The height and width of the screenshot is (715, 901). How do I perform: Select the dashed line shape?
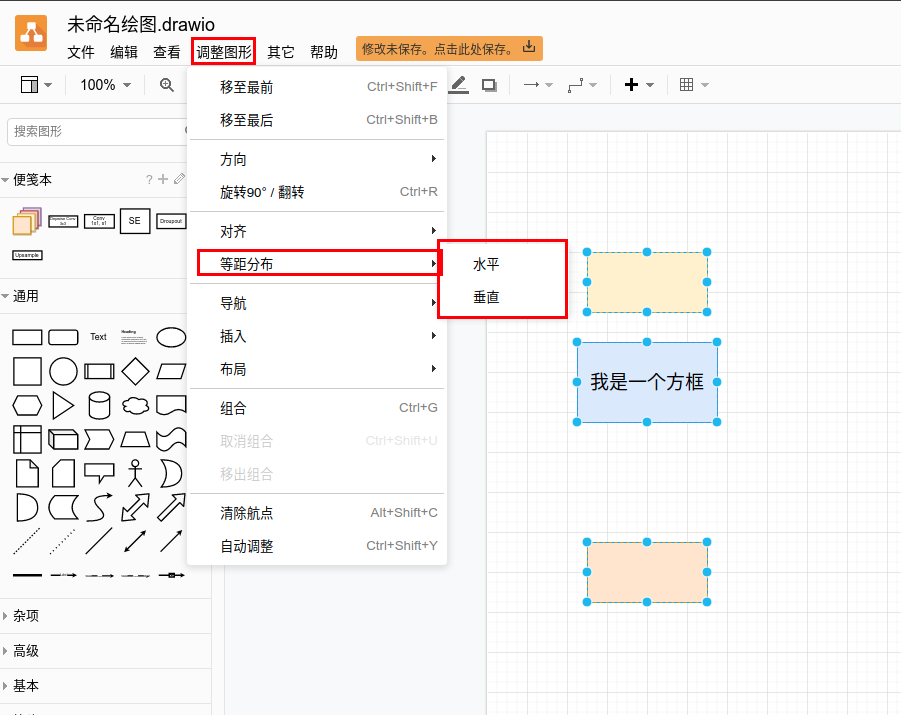(x=27, y=541)
